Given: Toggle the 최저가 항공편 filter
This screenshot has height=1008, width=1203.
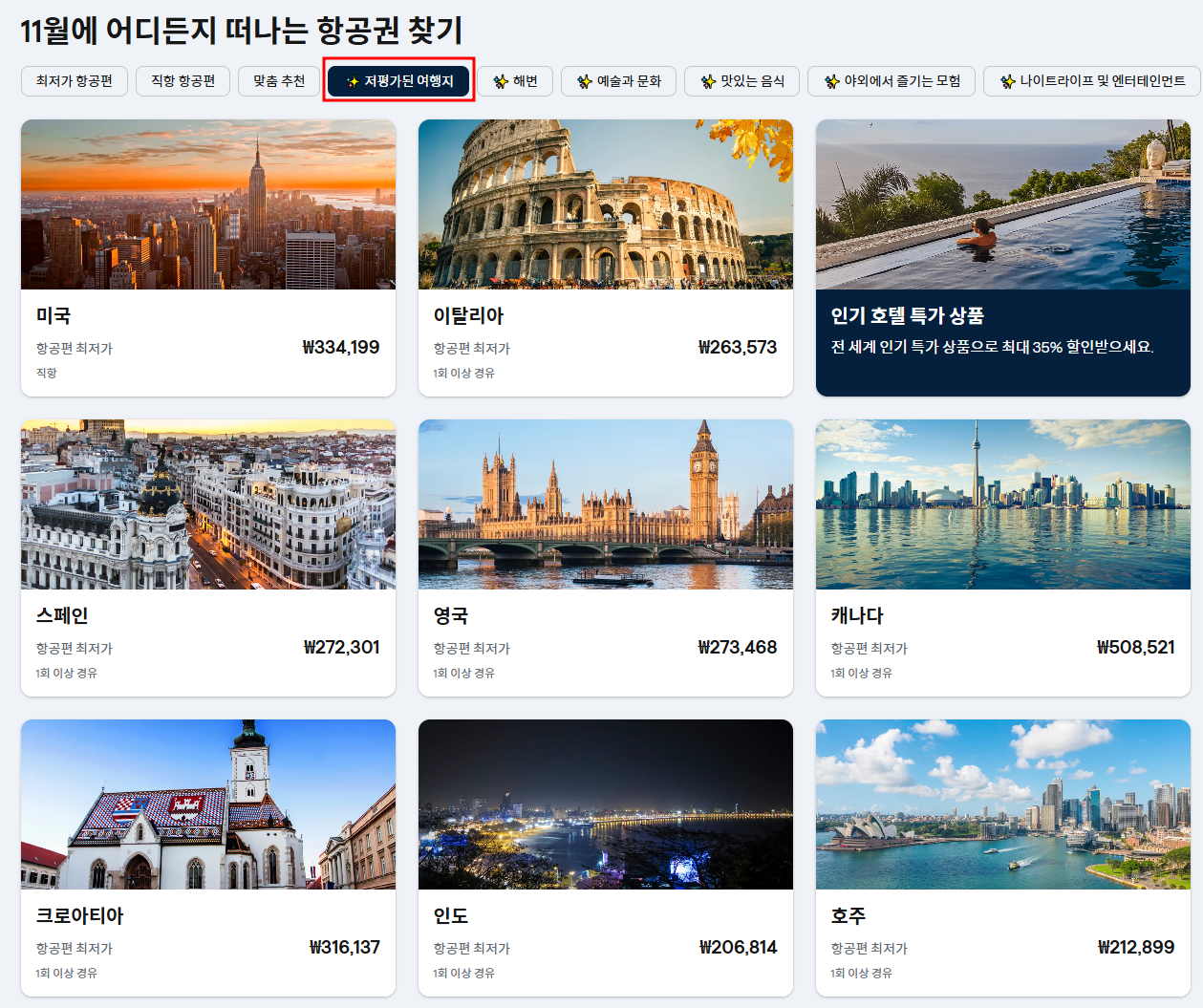Looking at the screenshot, I should click(74, 81).
